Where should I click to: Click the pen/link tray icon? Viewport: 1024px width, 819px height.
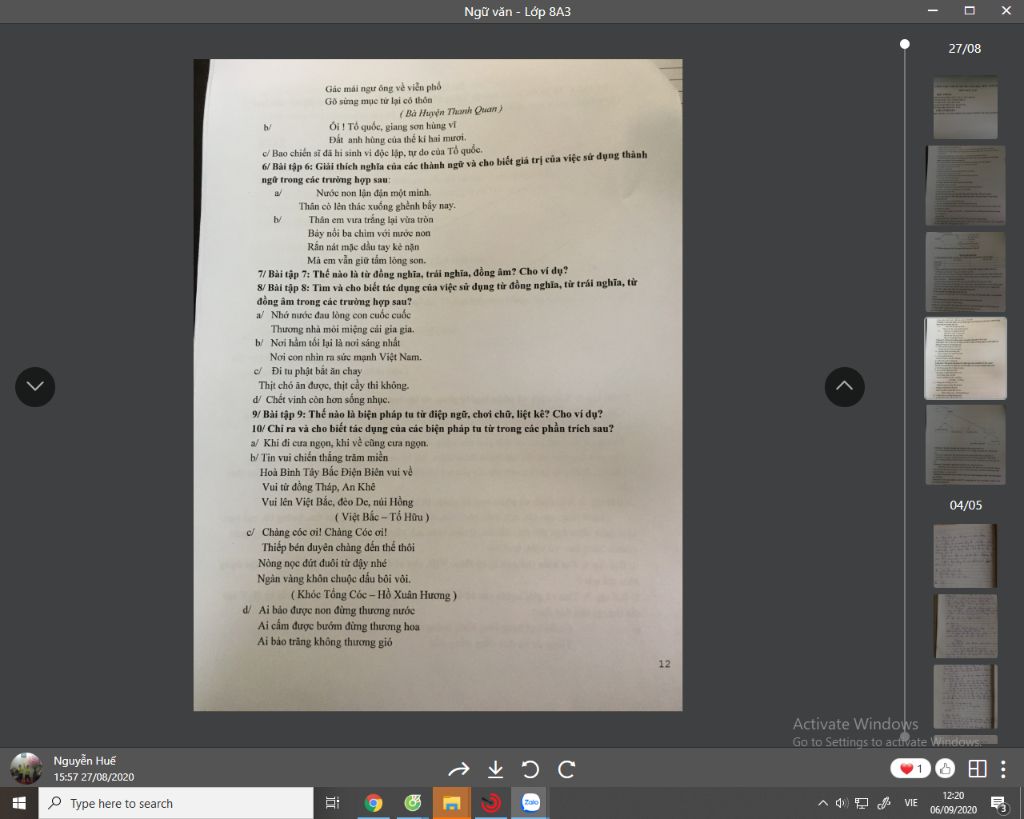tap(884, 803)
